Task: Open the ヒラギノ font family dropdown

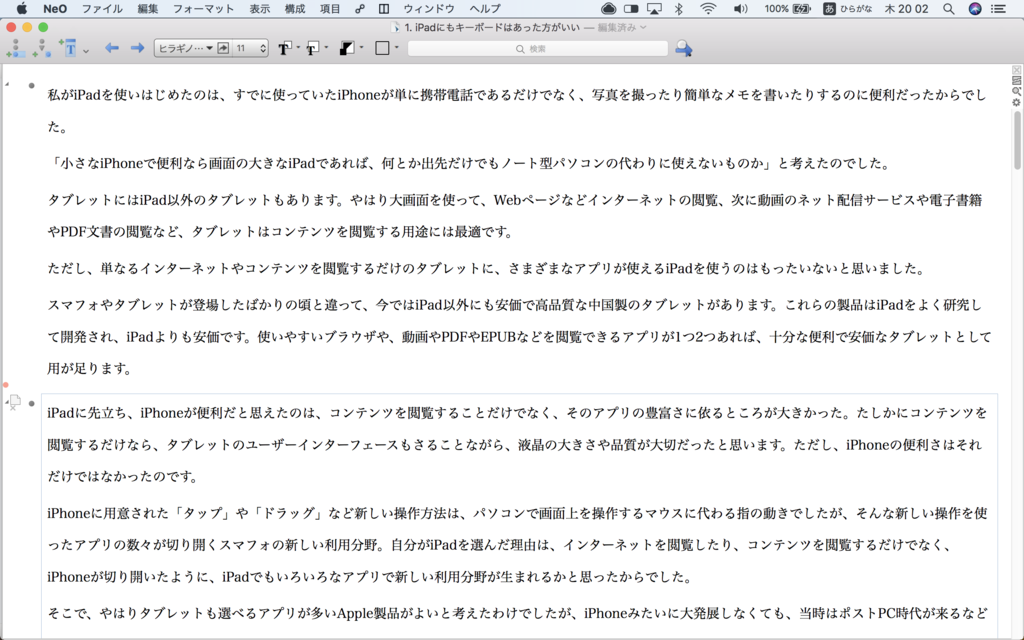Action: 184,48
